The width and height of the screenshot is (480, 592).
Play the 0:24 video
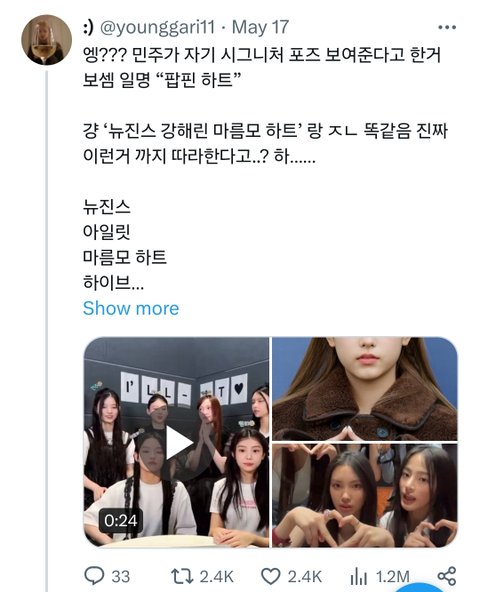coord(180,442)
